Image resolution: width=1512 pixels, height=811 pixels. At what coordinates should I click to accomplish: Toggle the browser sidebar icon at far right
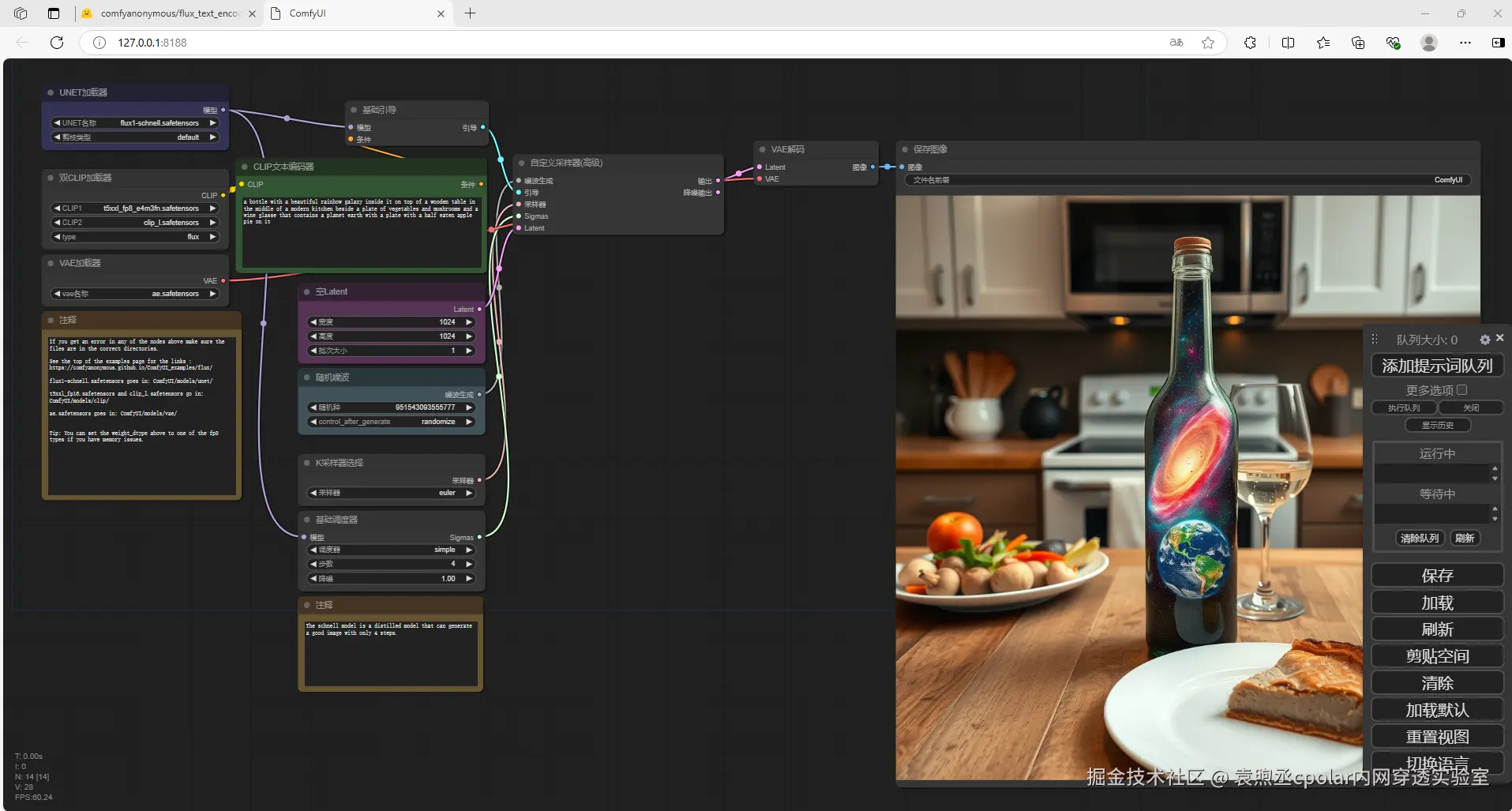click(x=1498, y=43)
